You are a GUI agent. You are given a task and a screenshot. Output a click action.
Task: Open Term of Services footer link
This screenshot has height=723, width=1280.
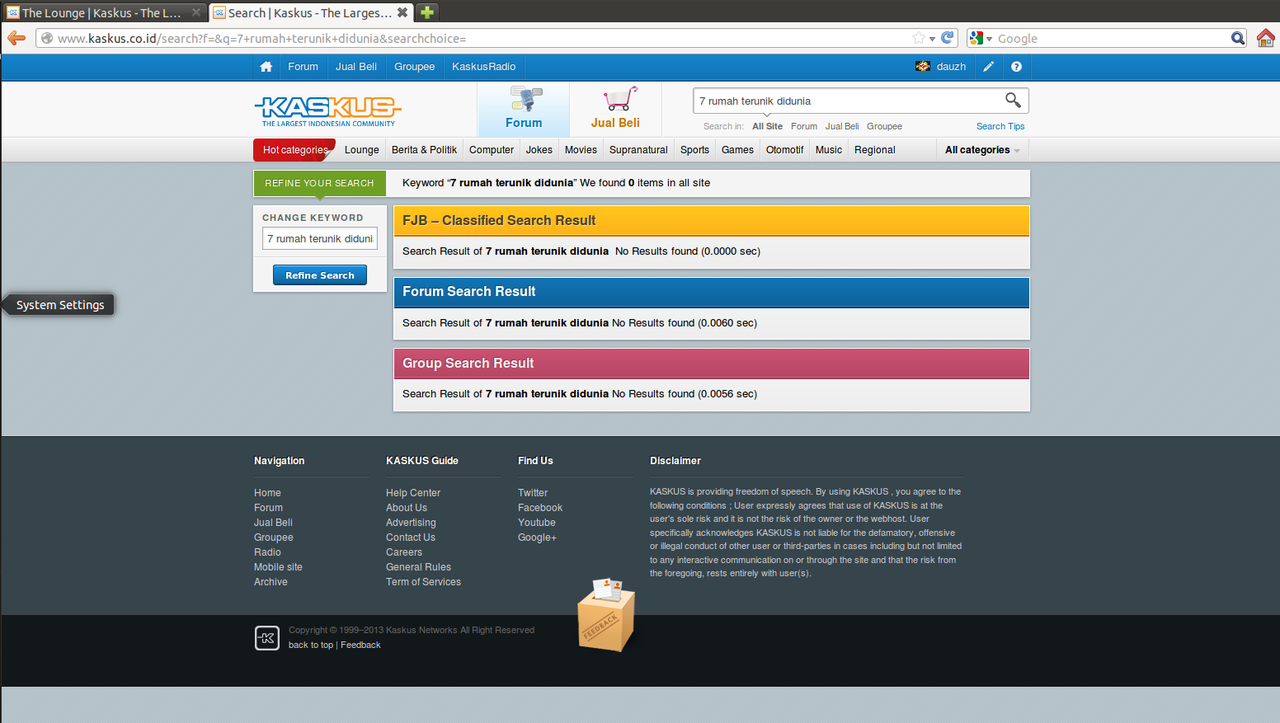point(424,582)
